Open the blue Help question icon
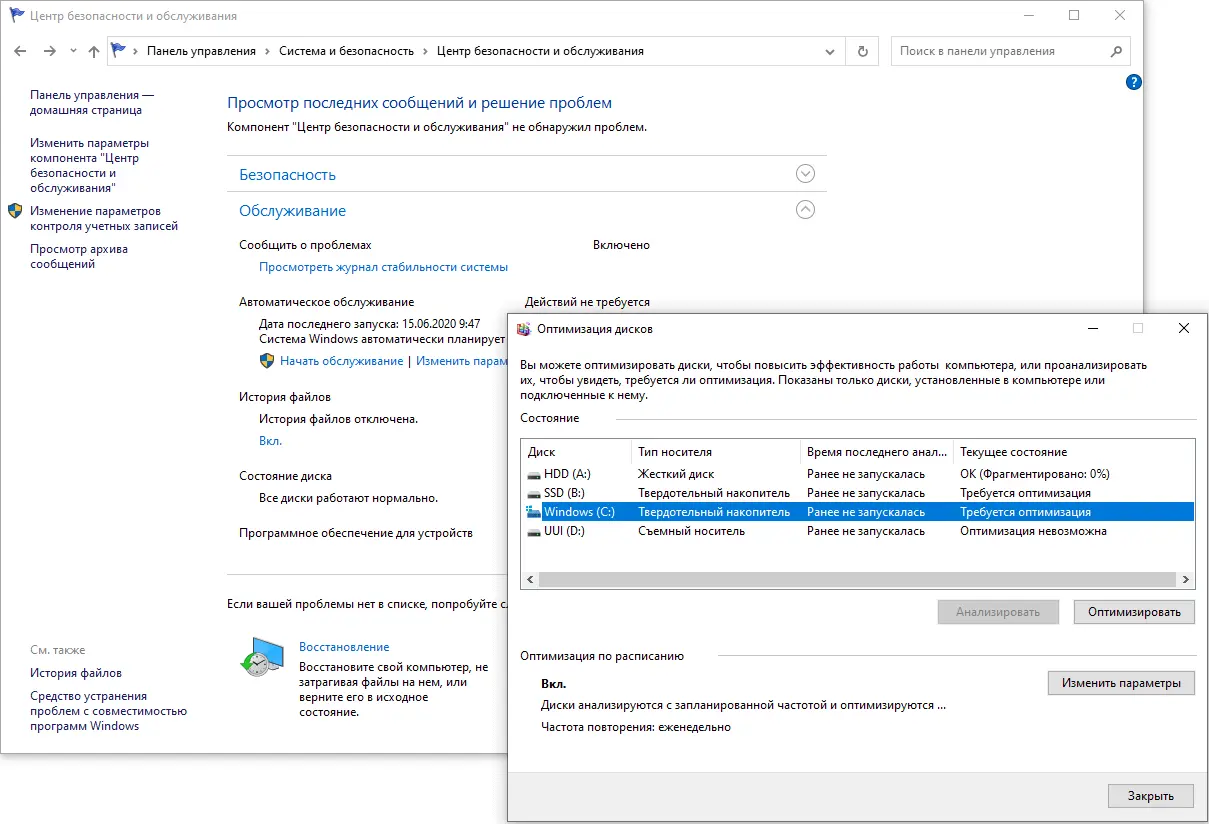This screenshot has width=1209, height=824. point(1133,82)
